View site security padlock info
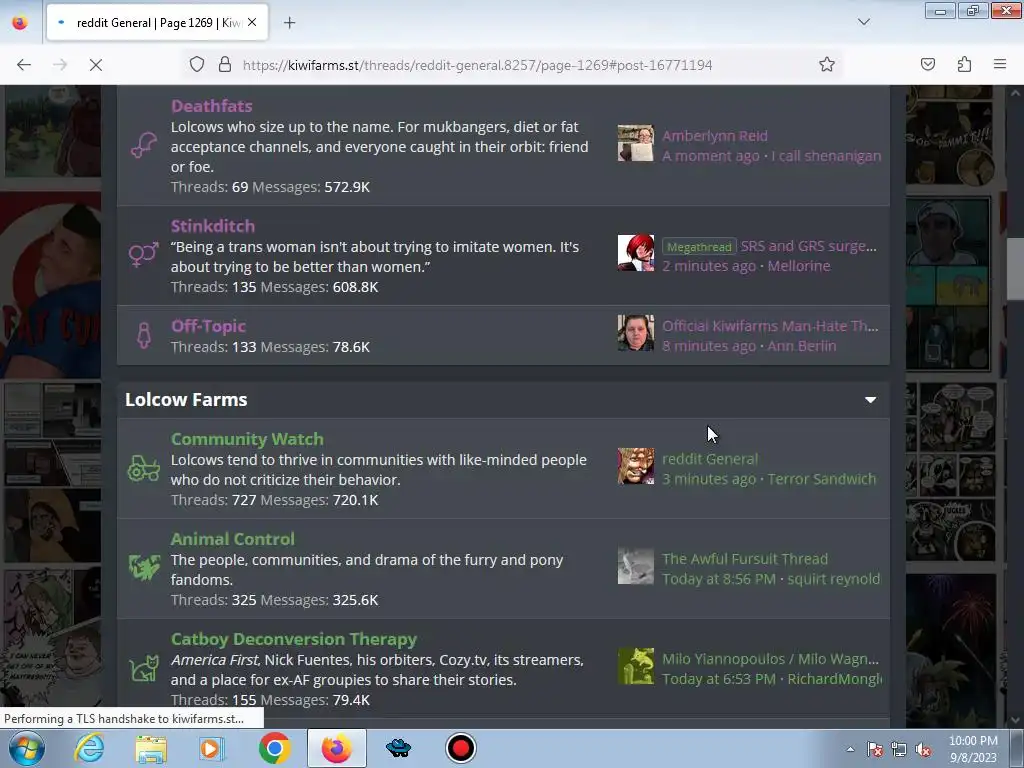This screenshot has width=1024, height=768. [x=225, y=65]
